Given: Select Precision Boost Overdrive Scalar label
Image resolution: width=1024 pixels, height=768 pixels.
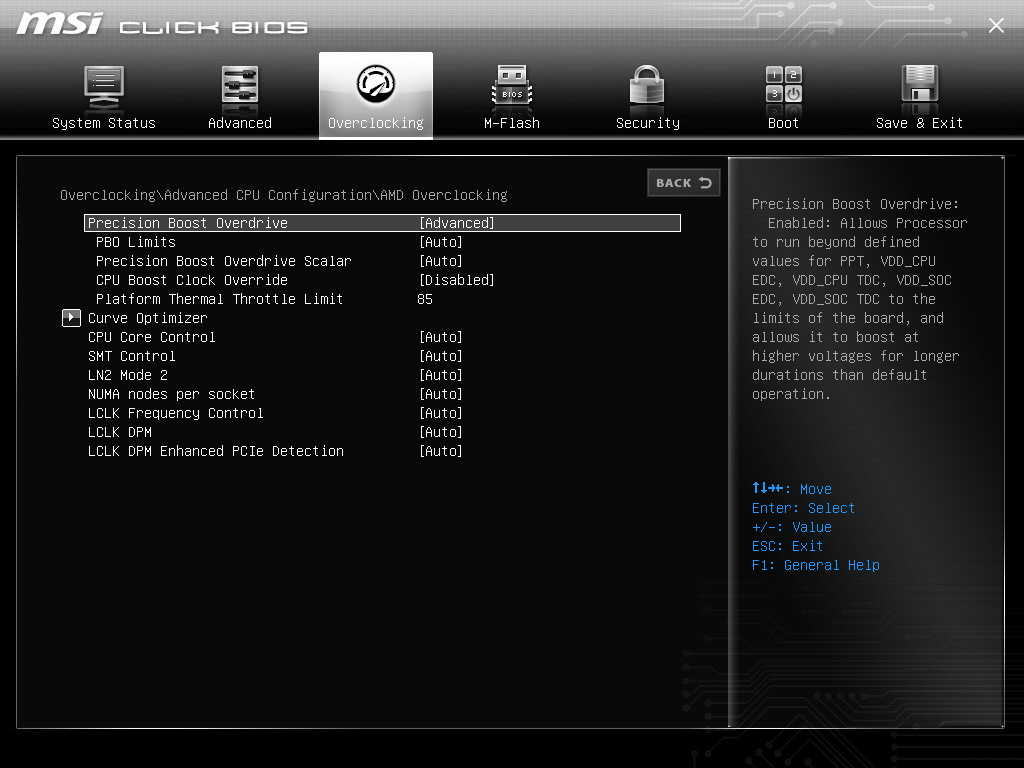Looking at the screenshot, I should coord(223,261).
